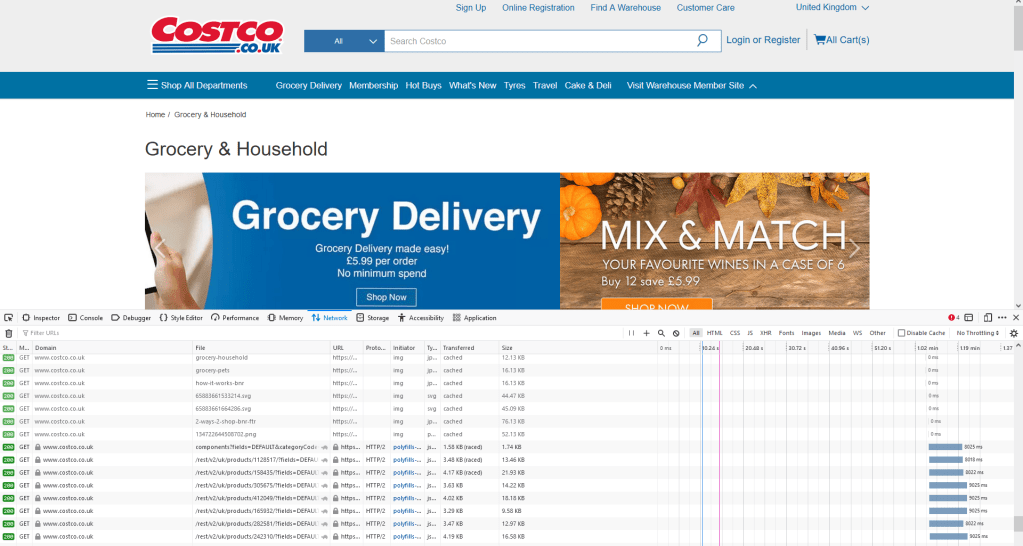The image size is (1023, 546).
Task: Pause network recording in DevTools
Action: [632, 333]
